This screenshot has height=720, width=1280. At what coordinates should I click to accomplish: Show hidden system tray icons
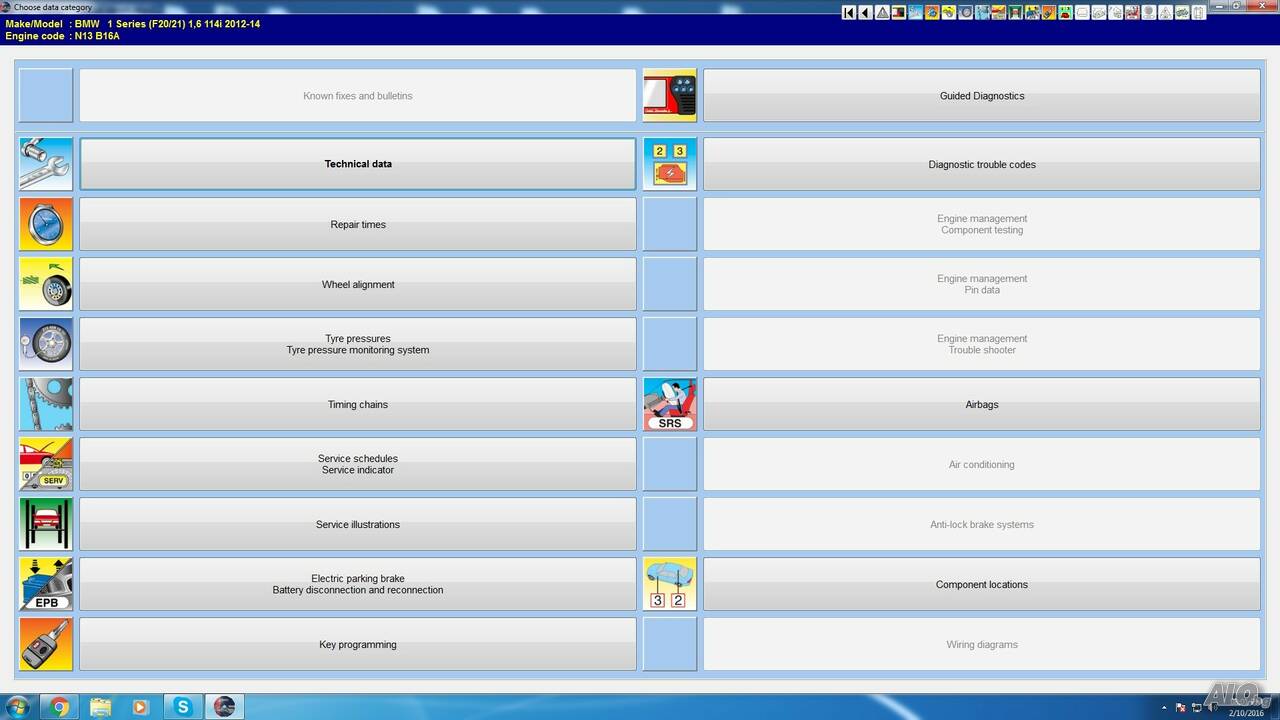coord(1166,708)
